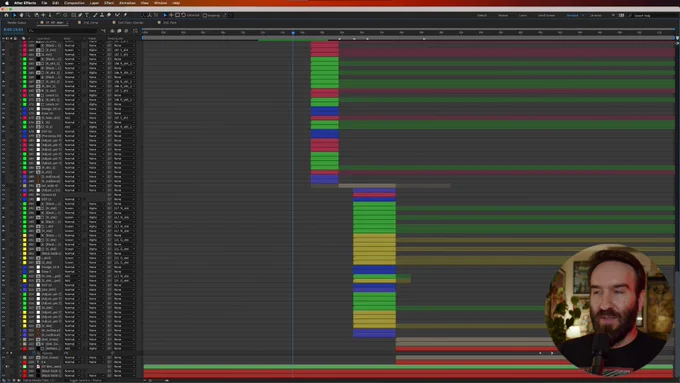This screenshot has height=383, width=680.
Task: Click the Search Help field
Action: (x=654, y=15)
